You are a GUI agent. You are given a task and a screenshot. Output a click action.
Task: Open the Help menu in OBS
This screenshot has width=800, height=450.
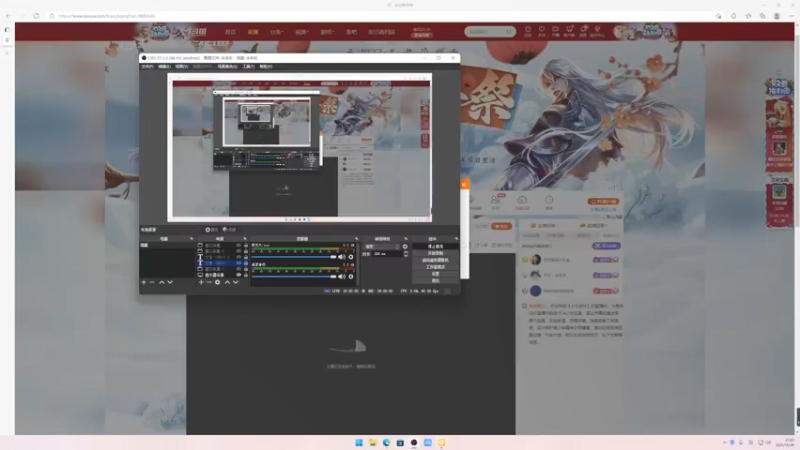[x=266, y=66]
